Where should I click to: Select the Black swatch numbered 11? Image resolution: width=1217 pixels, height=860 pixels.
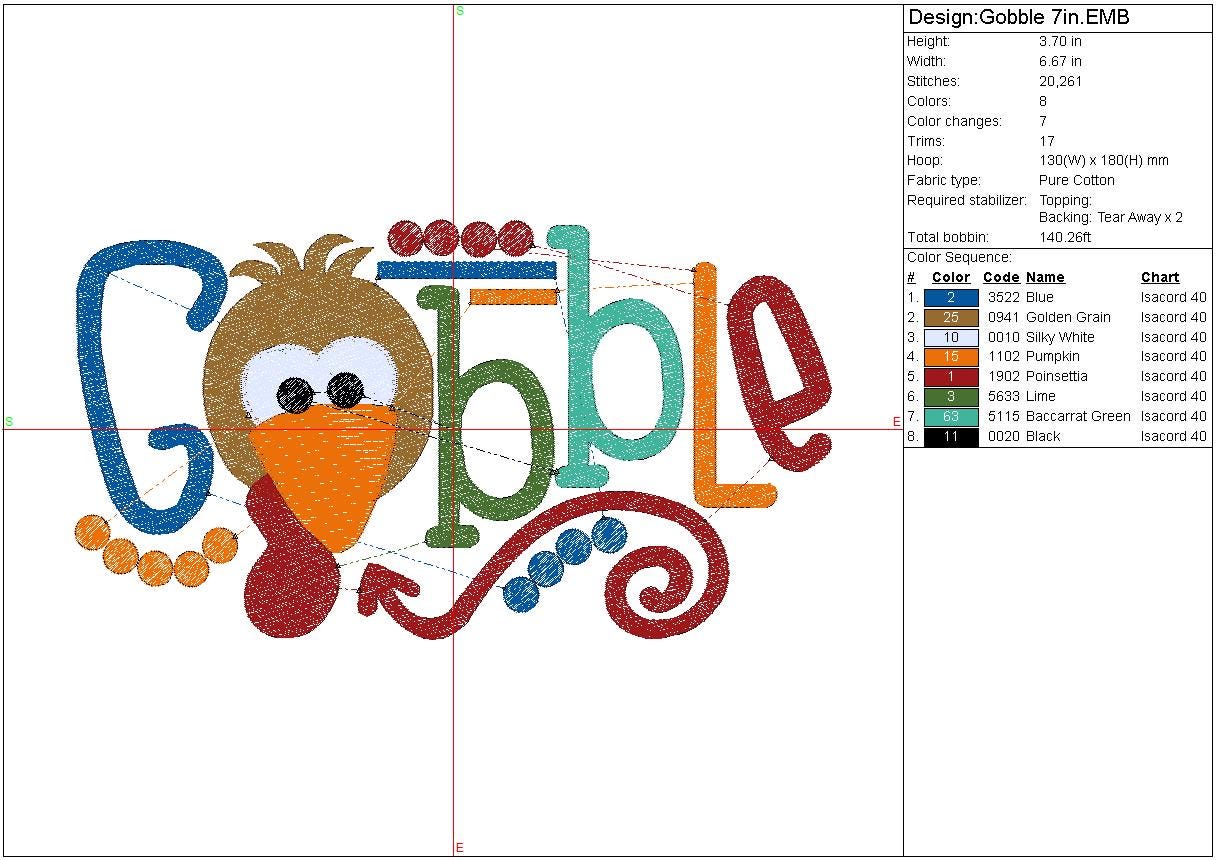[950, 436]
